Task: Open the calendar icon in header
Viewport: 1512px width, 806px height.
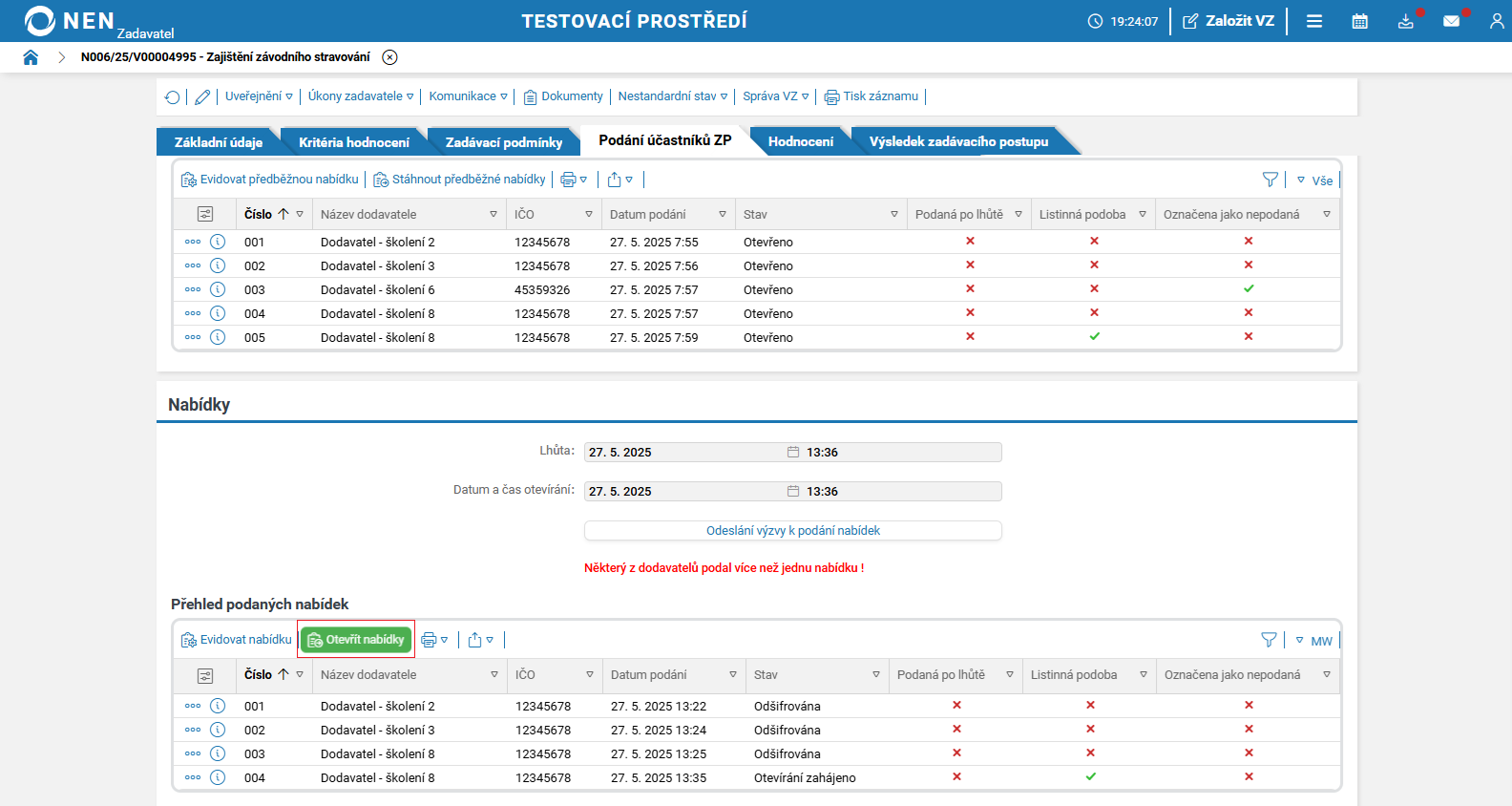Action: [1359, 21]
